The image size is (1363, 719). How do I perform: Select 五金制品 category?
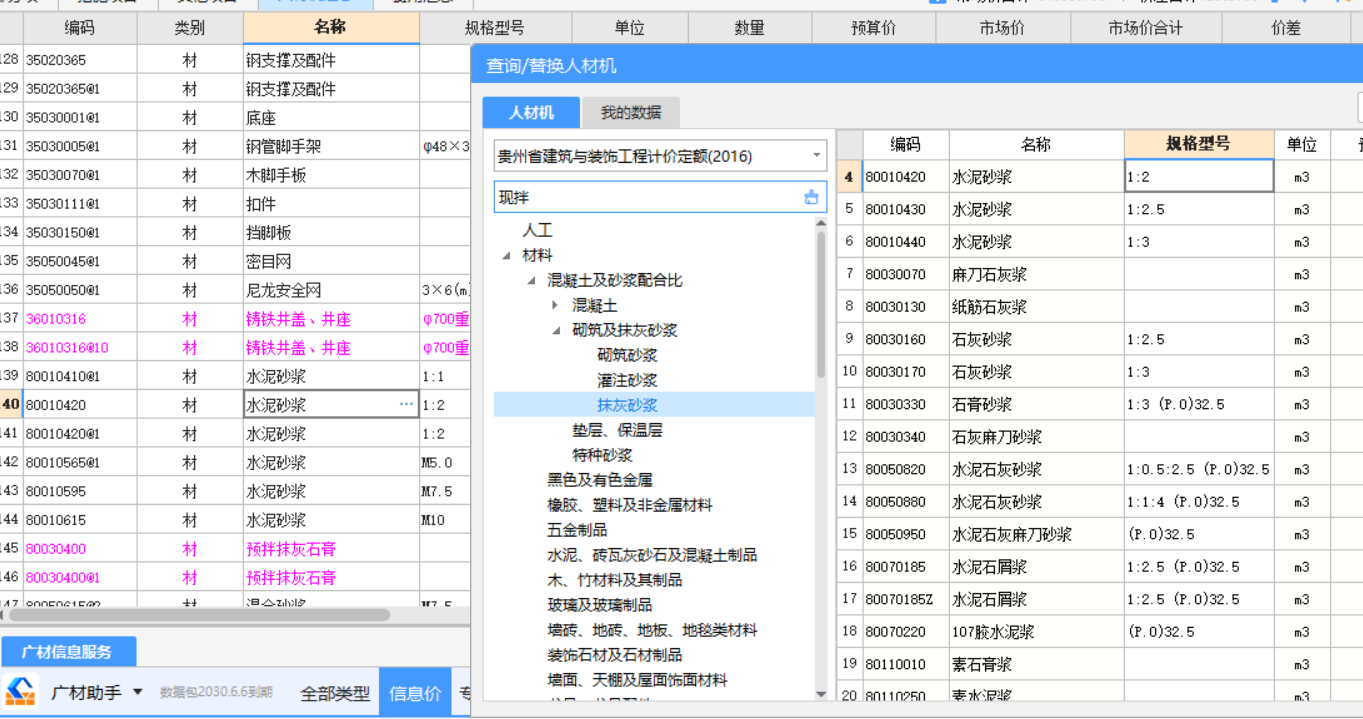point(577,530)
